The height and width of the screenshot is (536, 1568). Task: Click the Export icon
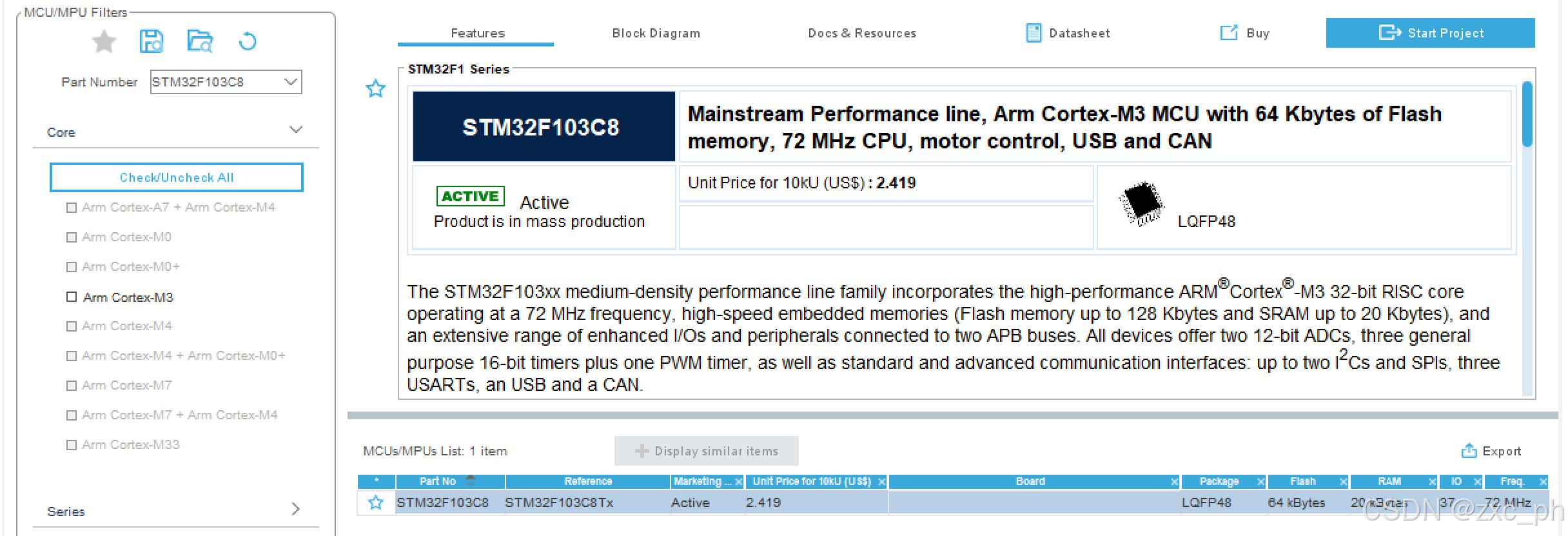(1469, 451)
